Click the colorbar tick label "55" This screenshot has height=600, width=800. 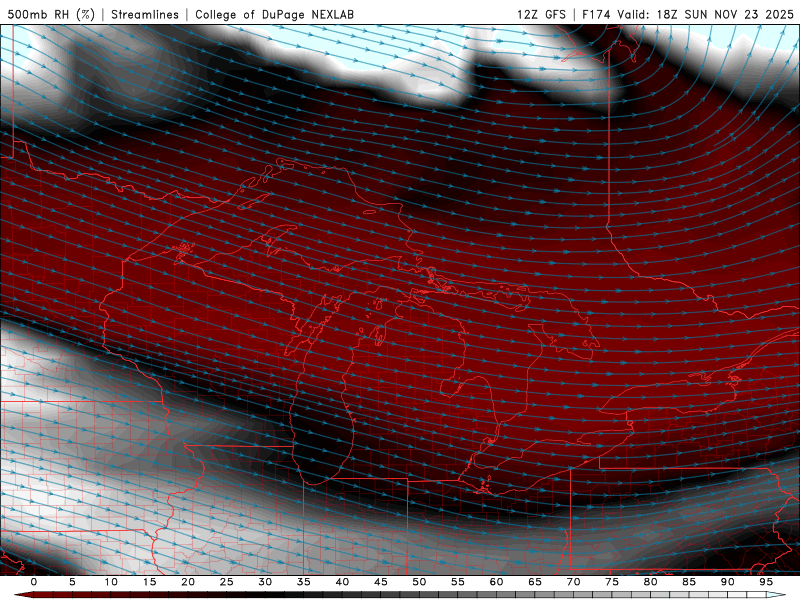[458, 582]
